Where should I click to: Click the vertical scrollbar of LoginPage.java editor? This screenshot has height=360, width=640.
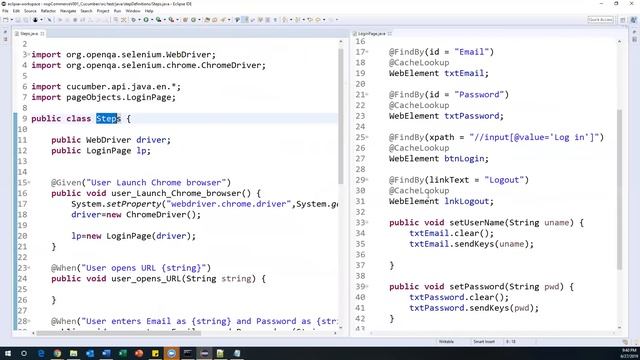619,190
